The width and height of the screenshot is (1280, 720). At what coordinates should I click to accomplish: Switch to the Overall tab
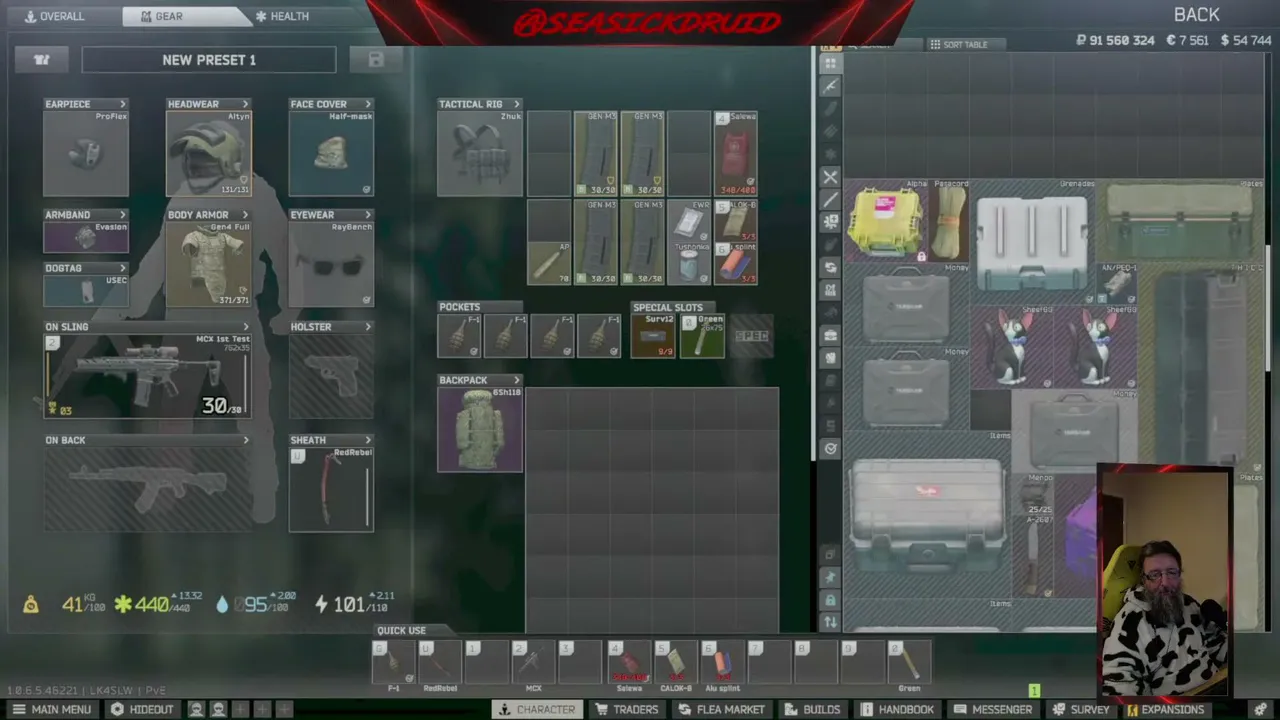[55, 16]
